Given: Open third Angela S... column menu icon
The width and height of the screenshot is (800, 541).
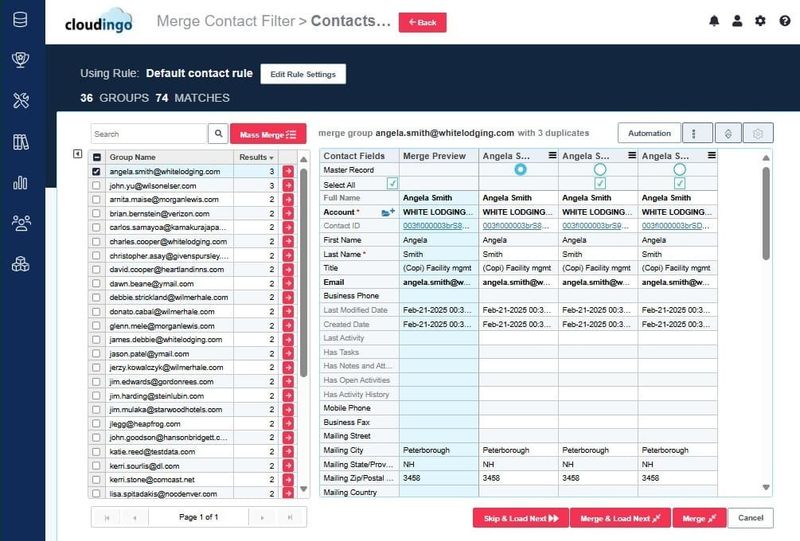Looking at the screenshot, I should point(711,155).
